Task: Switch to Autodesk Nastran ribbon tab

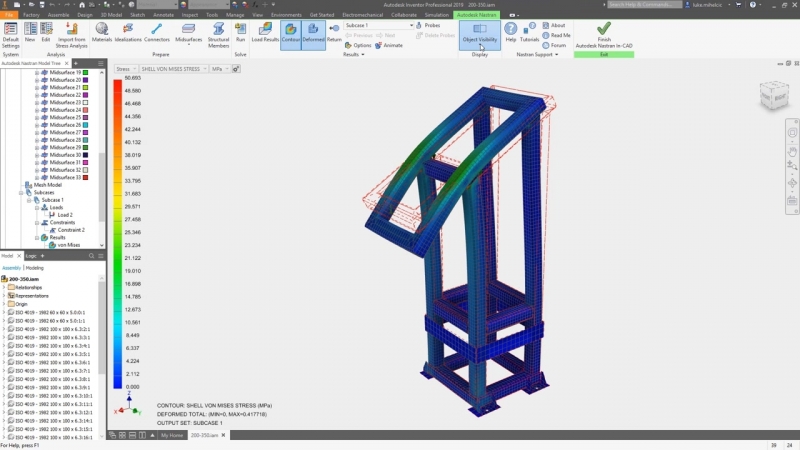Action: coord(476,15)
